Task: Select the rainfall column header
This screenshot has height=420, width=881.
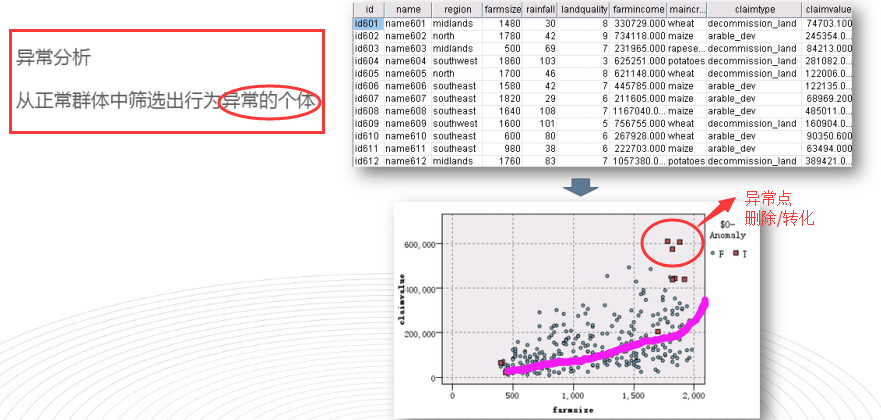Action: (x=539, y=10)
